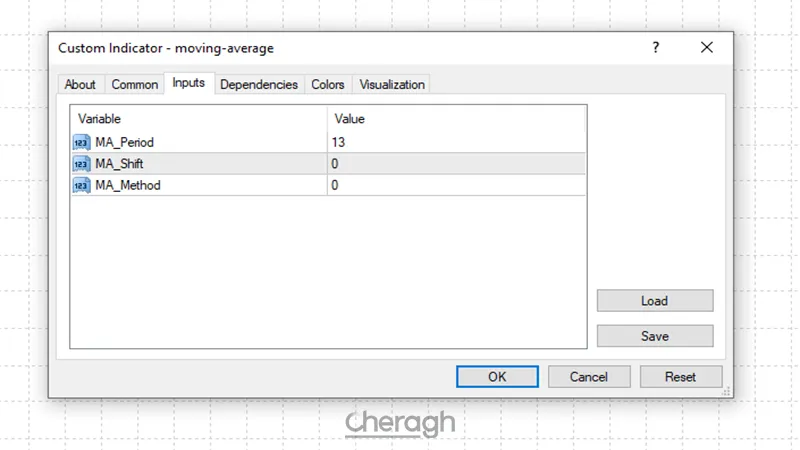Click the Reset button
Image resolution: width=800 pixels, height=450 pixels.
[680, 377]
